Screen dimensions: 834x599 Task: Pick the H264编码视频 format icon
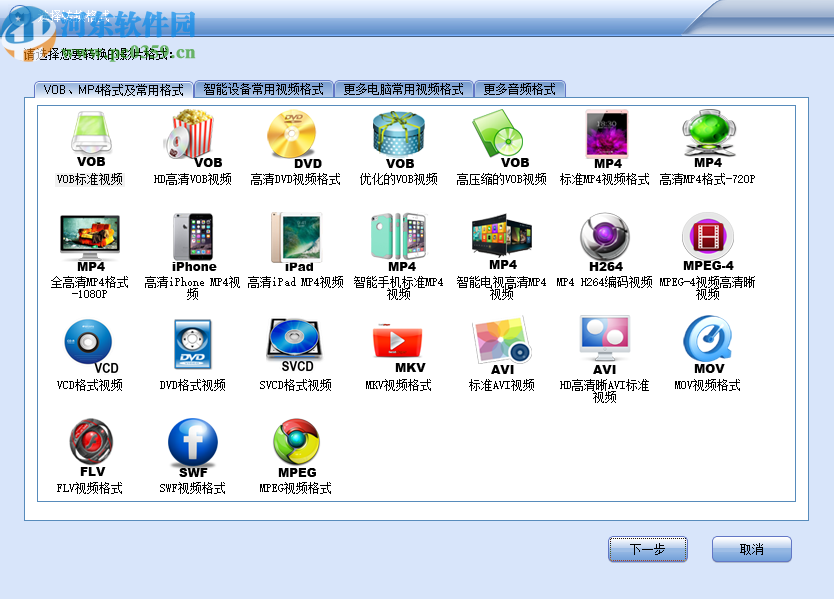click(x=604, y=238)
